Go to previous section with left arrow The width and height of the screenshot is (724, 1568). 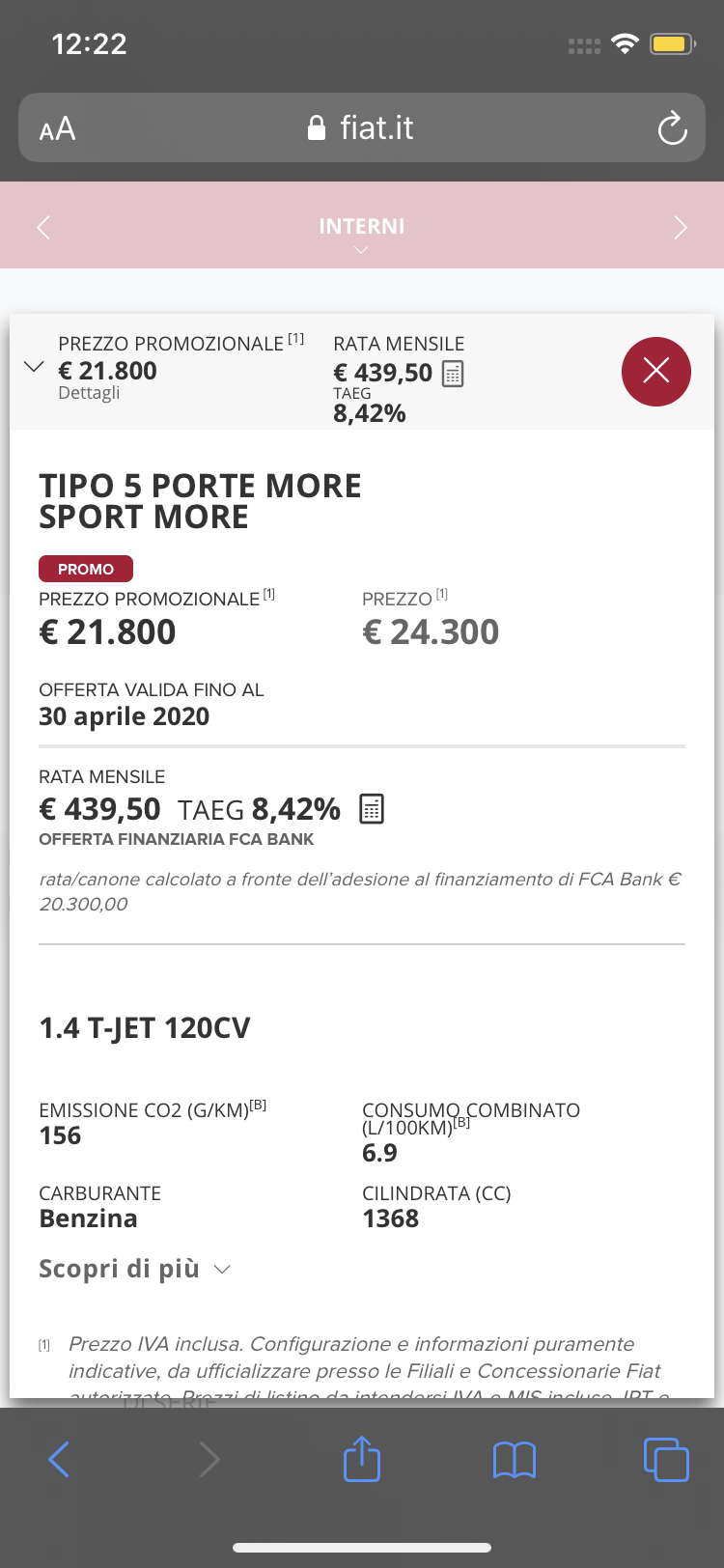43,227
